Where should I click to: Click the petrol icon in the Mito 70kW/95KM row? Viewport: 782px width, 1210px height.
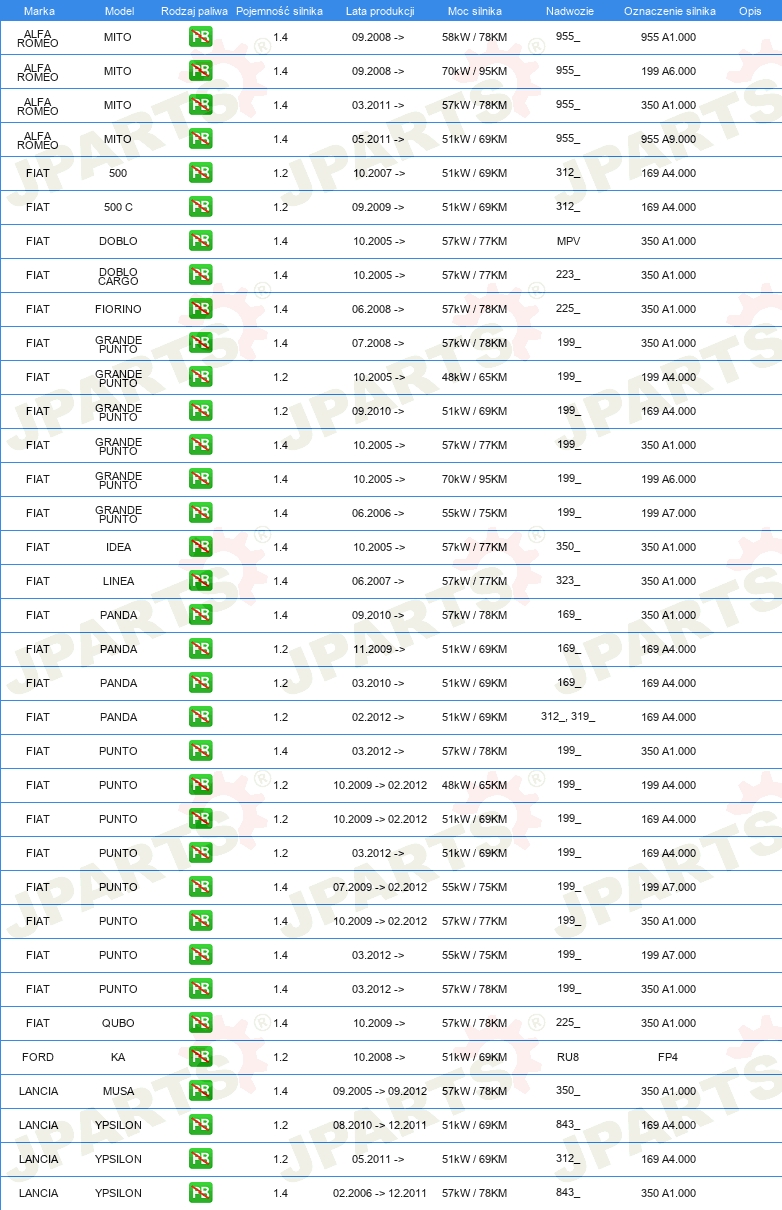(x=200, y=71)
